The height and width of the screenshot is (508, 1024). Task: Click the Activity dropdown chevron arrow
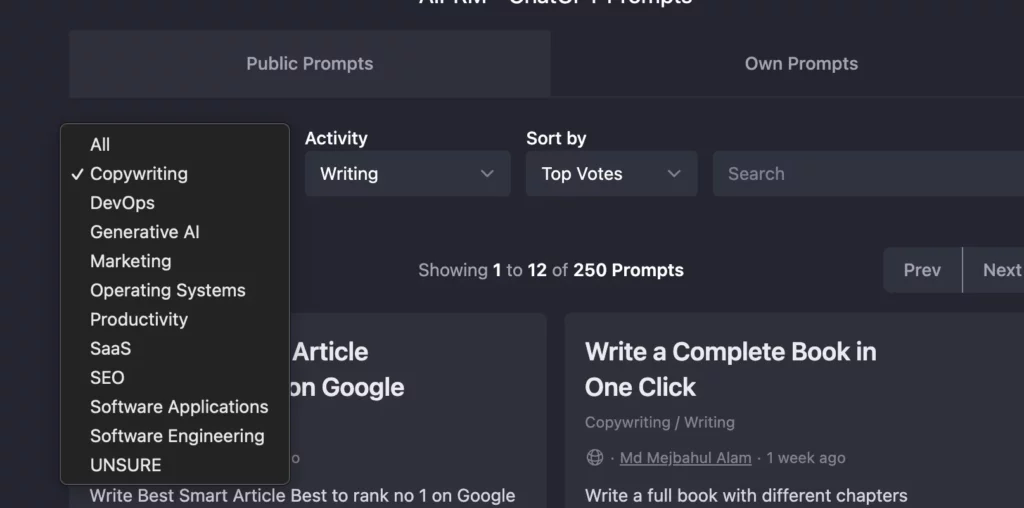487,174
